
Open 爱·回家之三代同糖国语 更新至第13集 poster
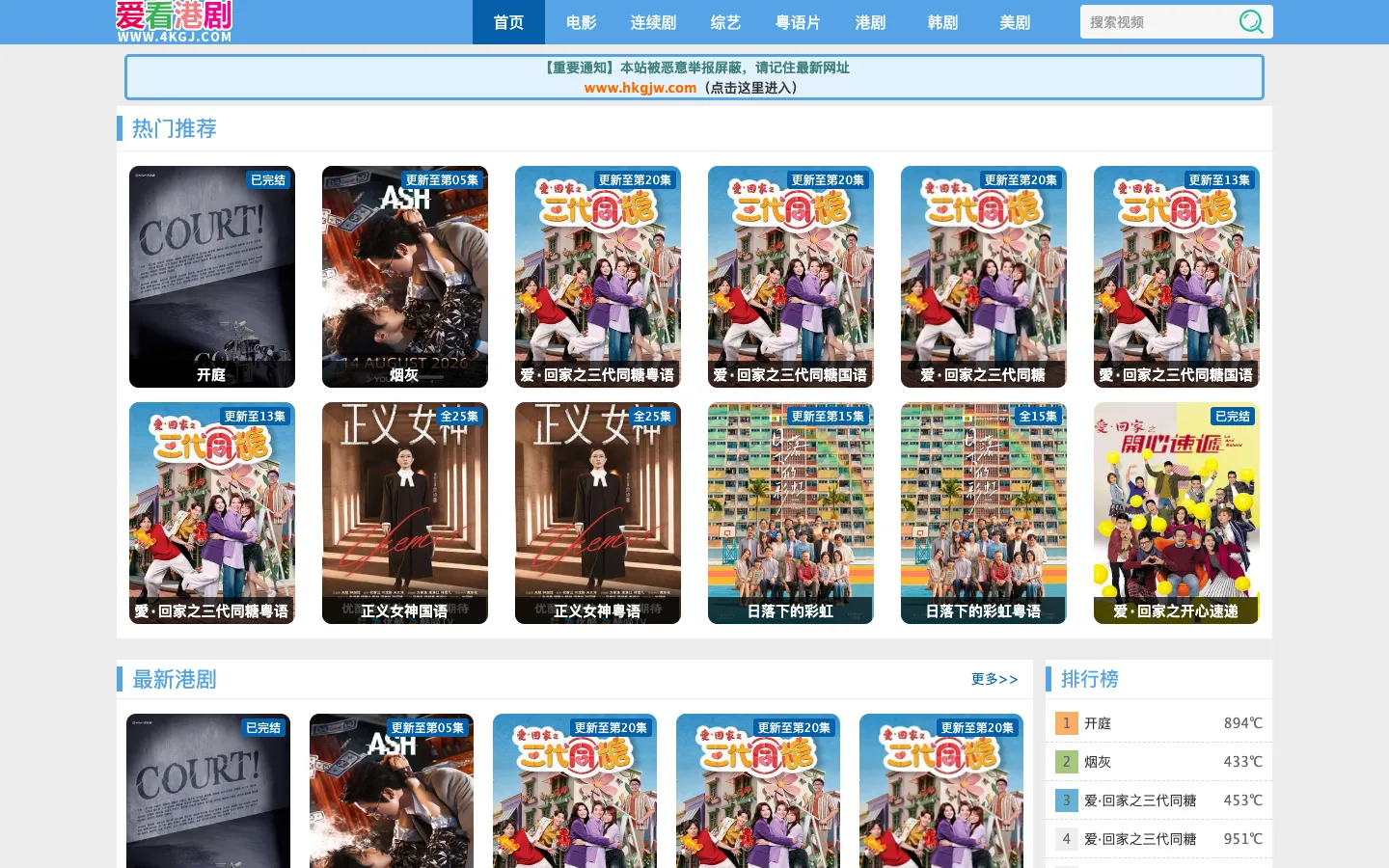(x=1177, y=277)
